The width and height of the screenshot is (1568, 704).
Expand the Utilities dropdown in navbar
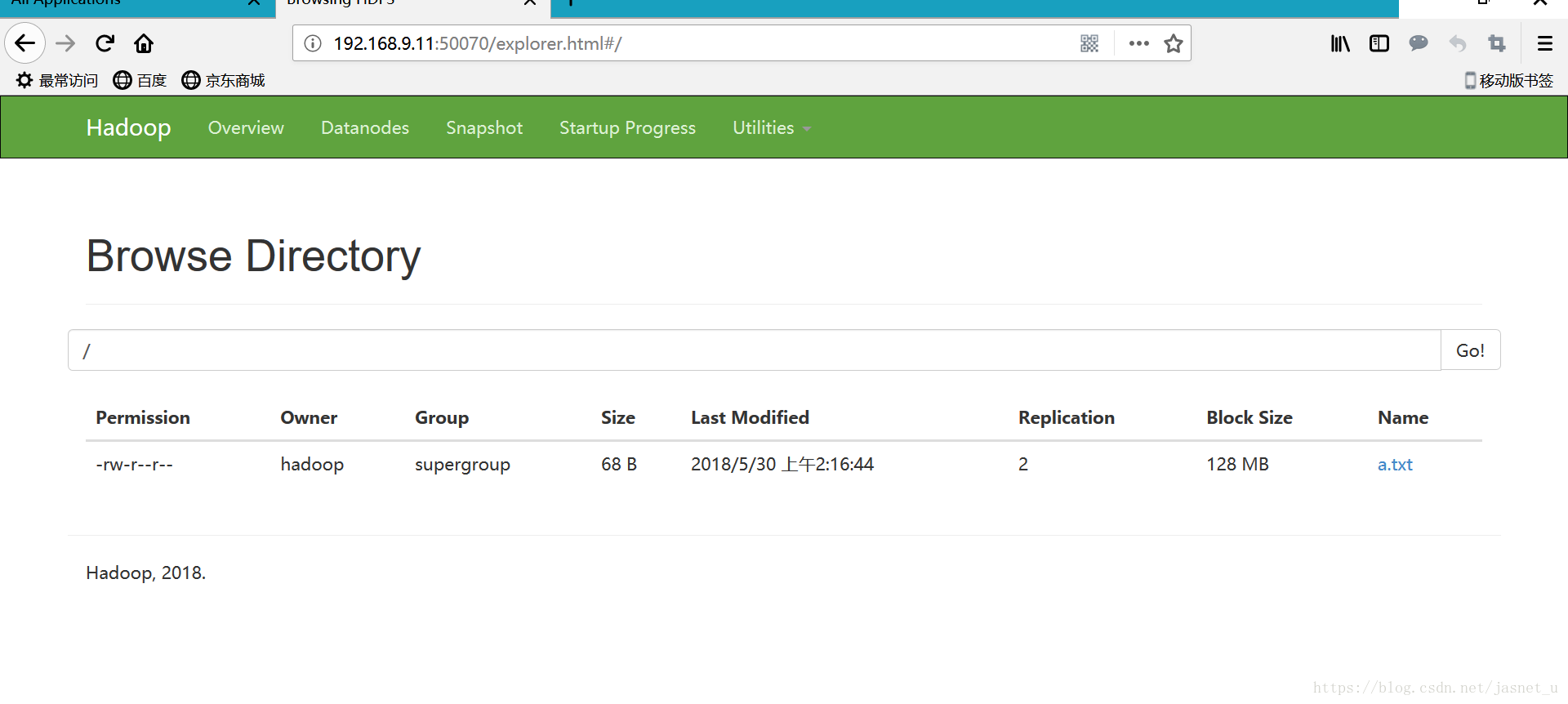771,128
